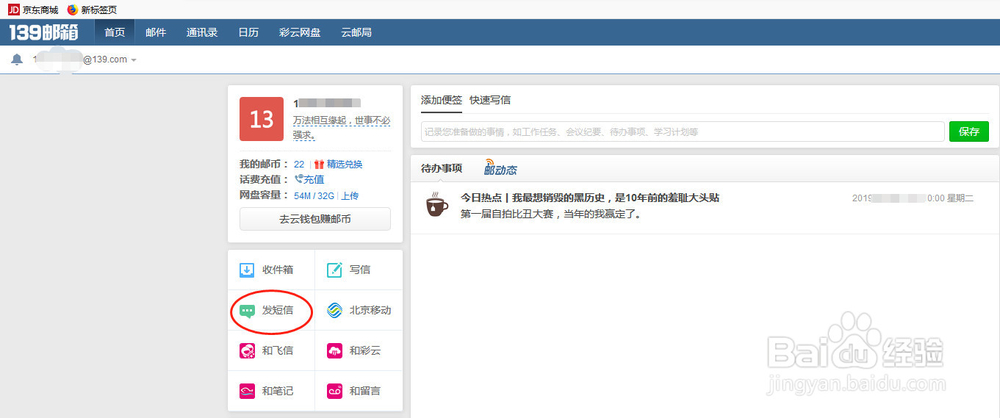Click 收件箱 label

(x=277, y=270)
